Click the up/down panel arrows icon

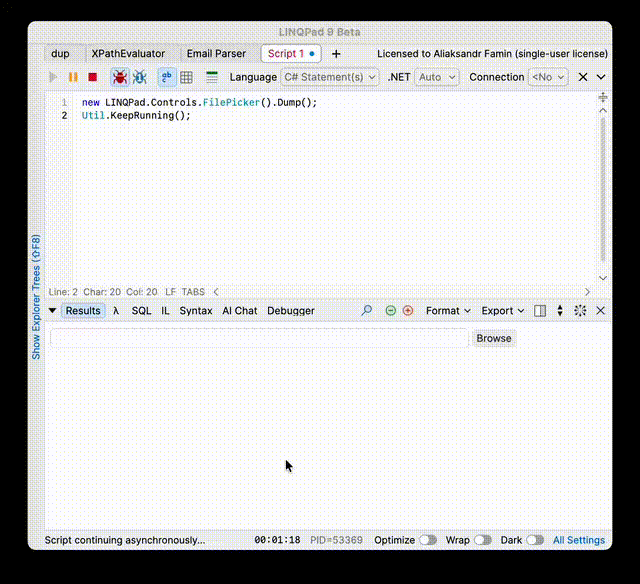(560, 311)
